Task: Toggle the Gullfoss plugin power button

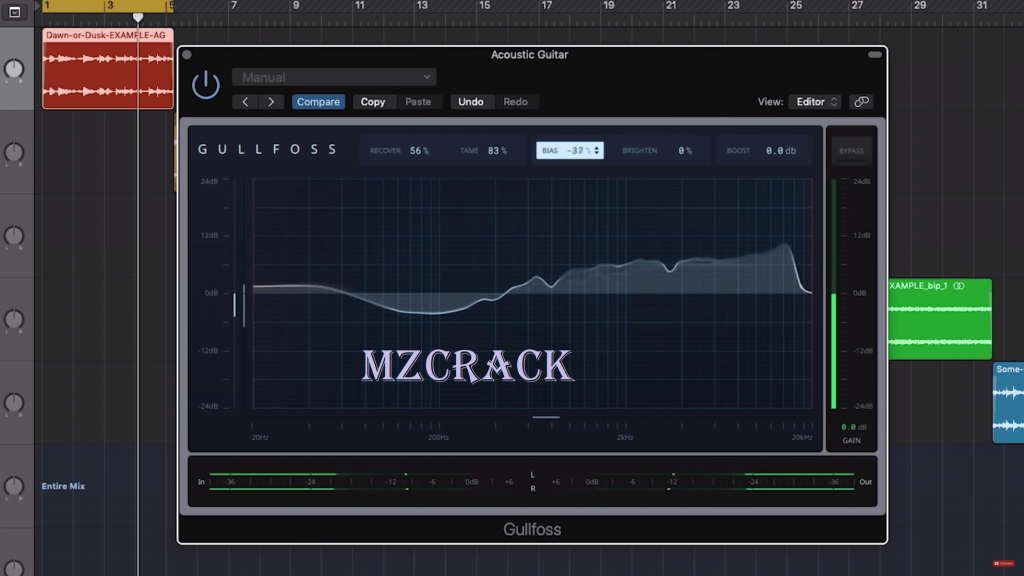Action: 206,85
